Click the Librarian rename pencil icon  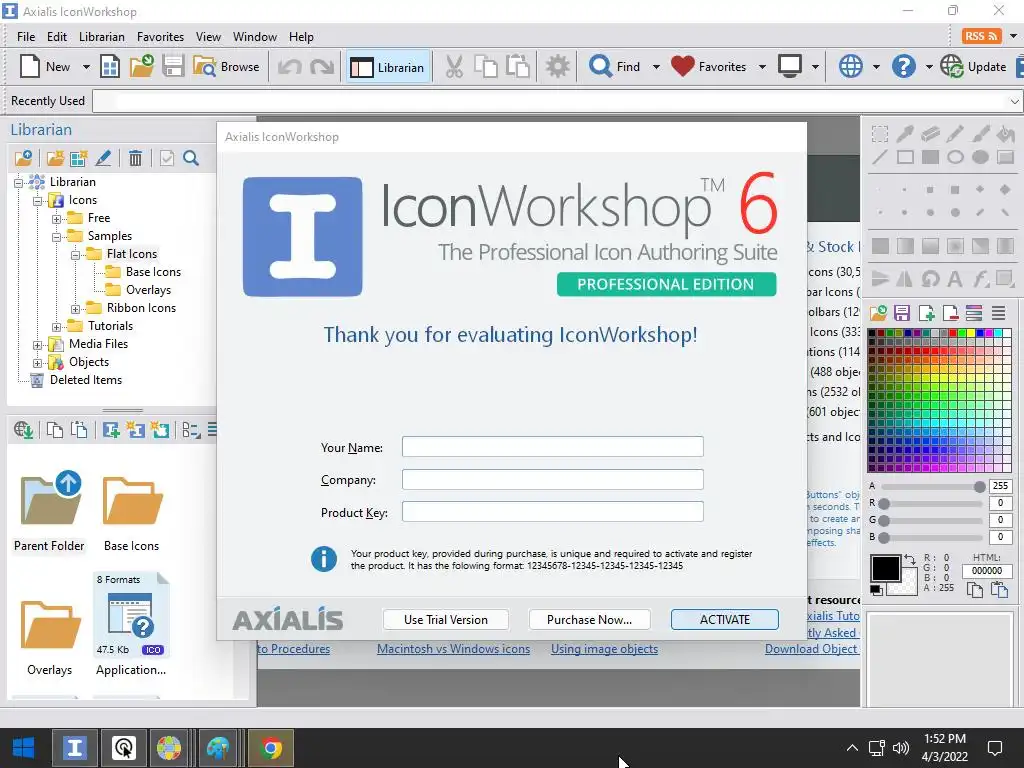tap(103, 158)
